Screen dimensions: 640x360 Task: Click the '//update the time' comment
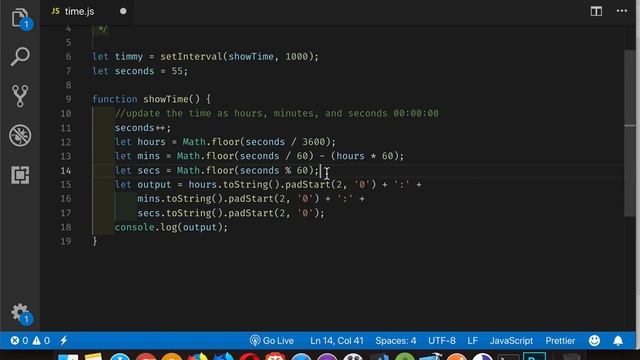click(x=276, y=113)
